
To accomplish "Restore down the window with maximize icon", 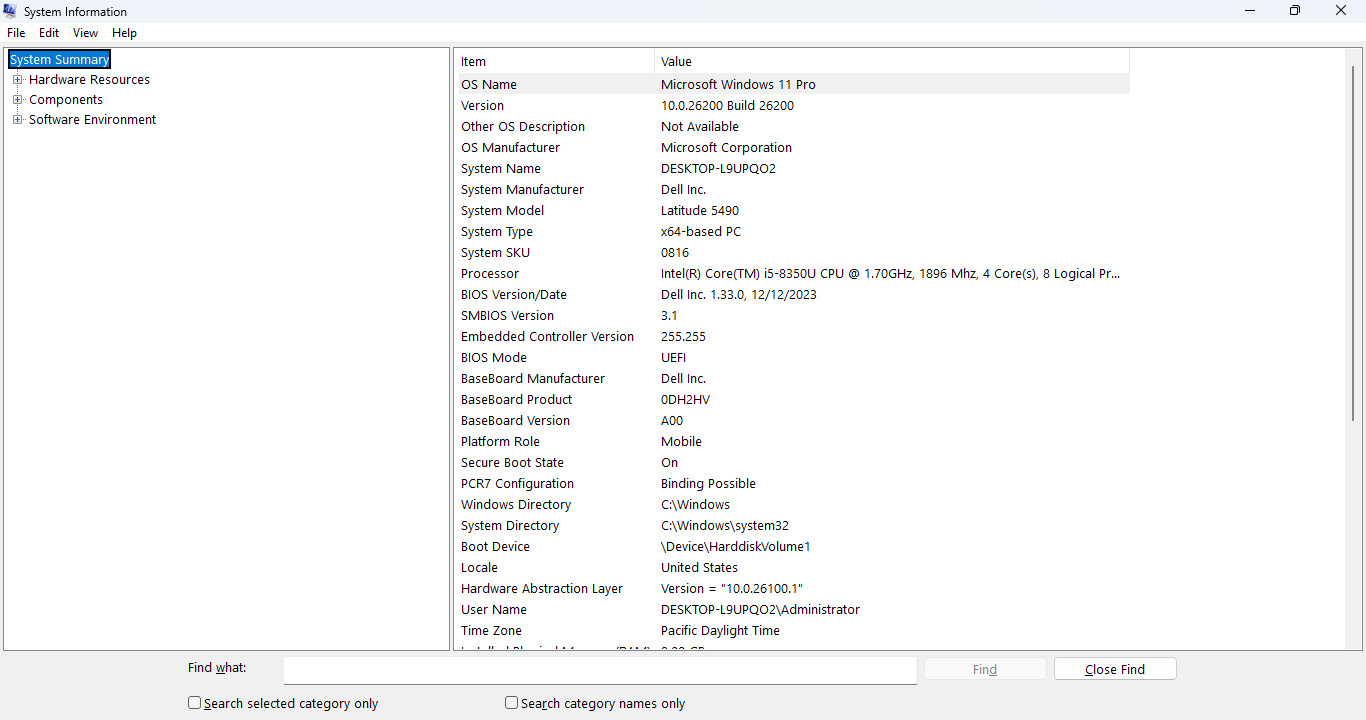I will pyautogui.click(x=1295, y=11).
